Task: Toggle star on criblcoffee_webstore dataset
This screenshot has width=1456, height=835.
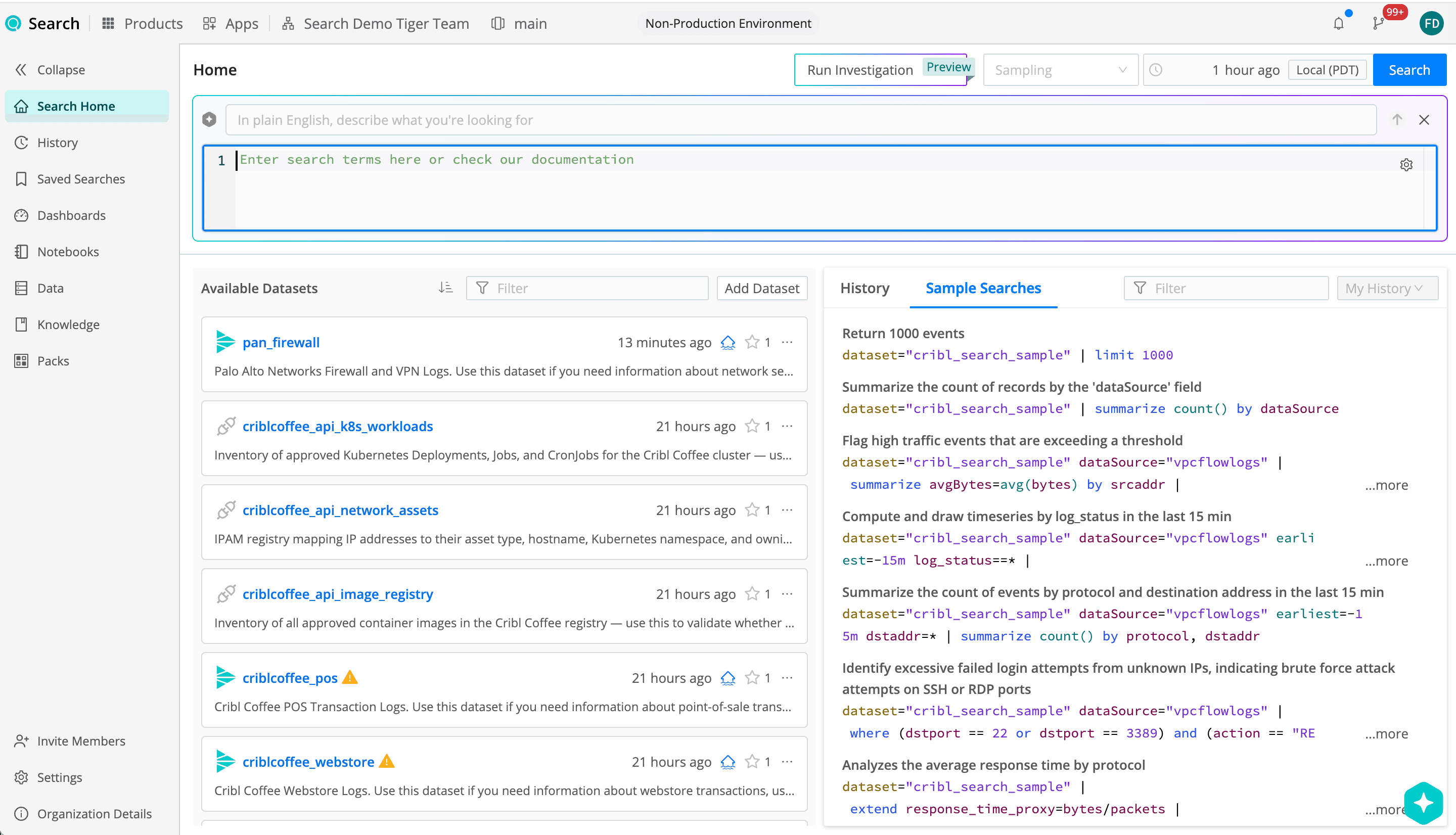Action: [x=752, y=761]
